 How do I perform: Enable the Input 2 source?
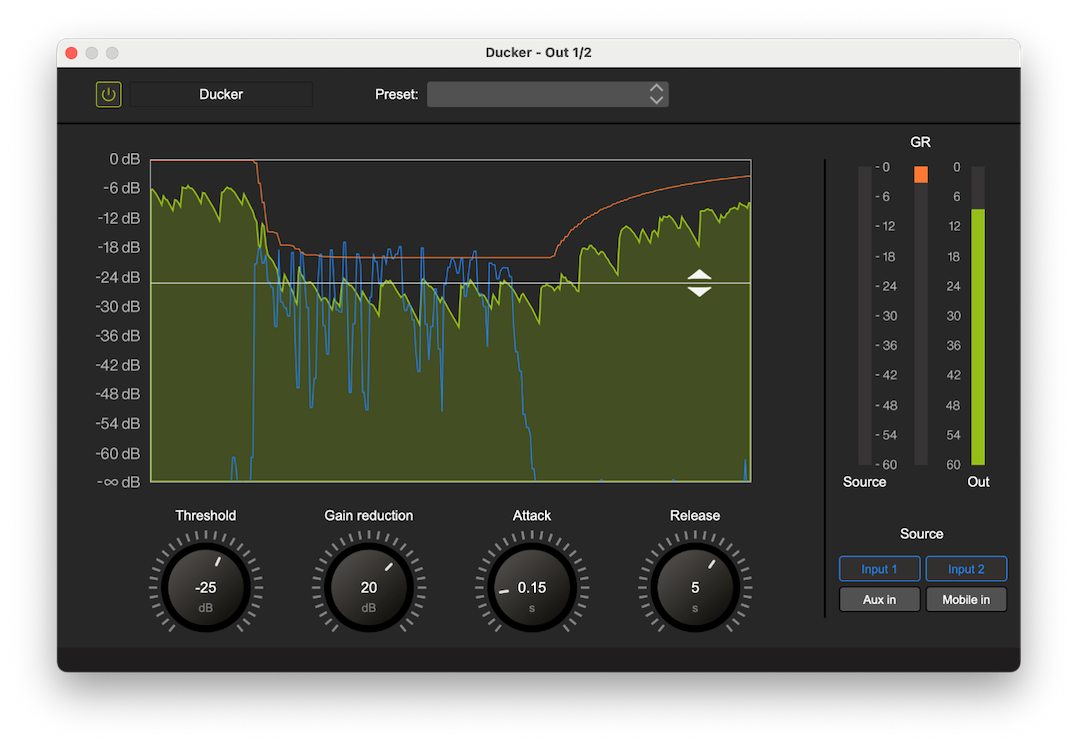[966, 568]
